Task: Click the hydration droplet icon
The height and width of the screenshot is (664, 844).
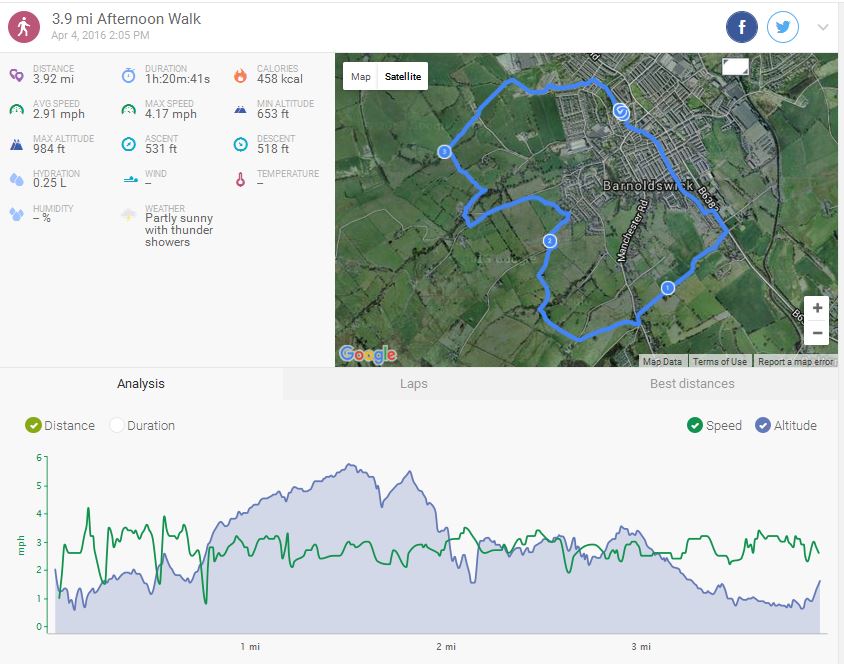Action: (17, 179)
